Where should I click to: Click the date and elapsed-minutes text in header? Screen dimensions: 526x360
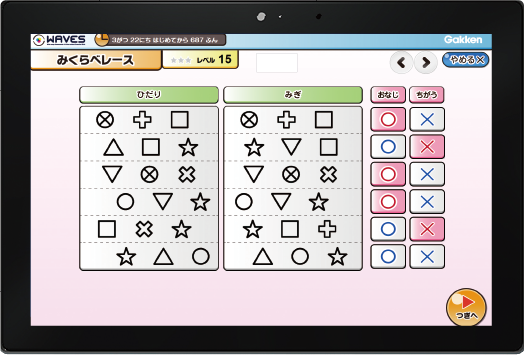(x=165, y=40)
